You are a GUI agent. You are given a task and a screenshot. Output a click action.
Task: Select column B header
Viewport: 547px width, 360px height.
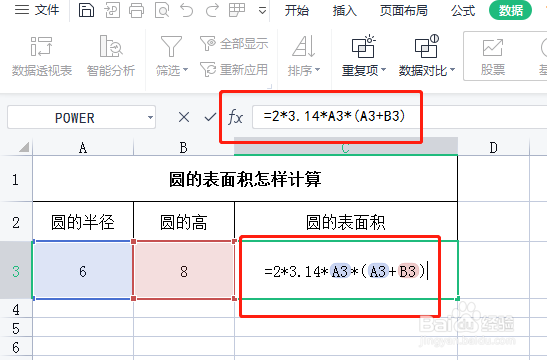(x=184, y=148)
